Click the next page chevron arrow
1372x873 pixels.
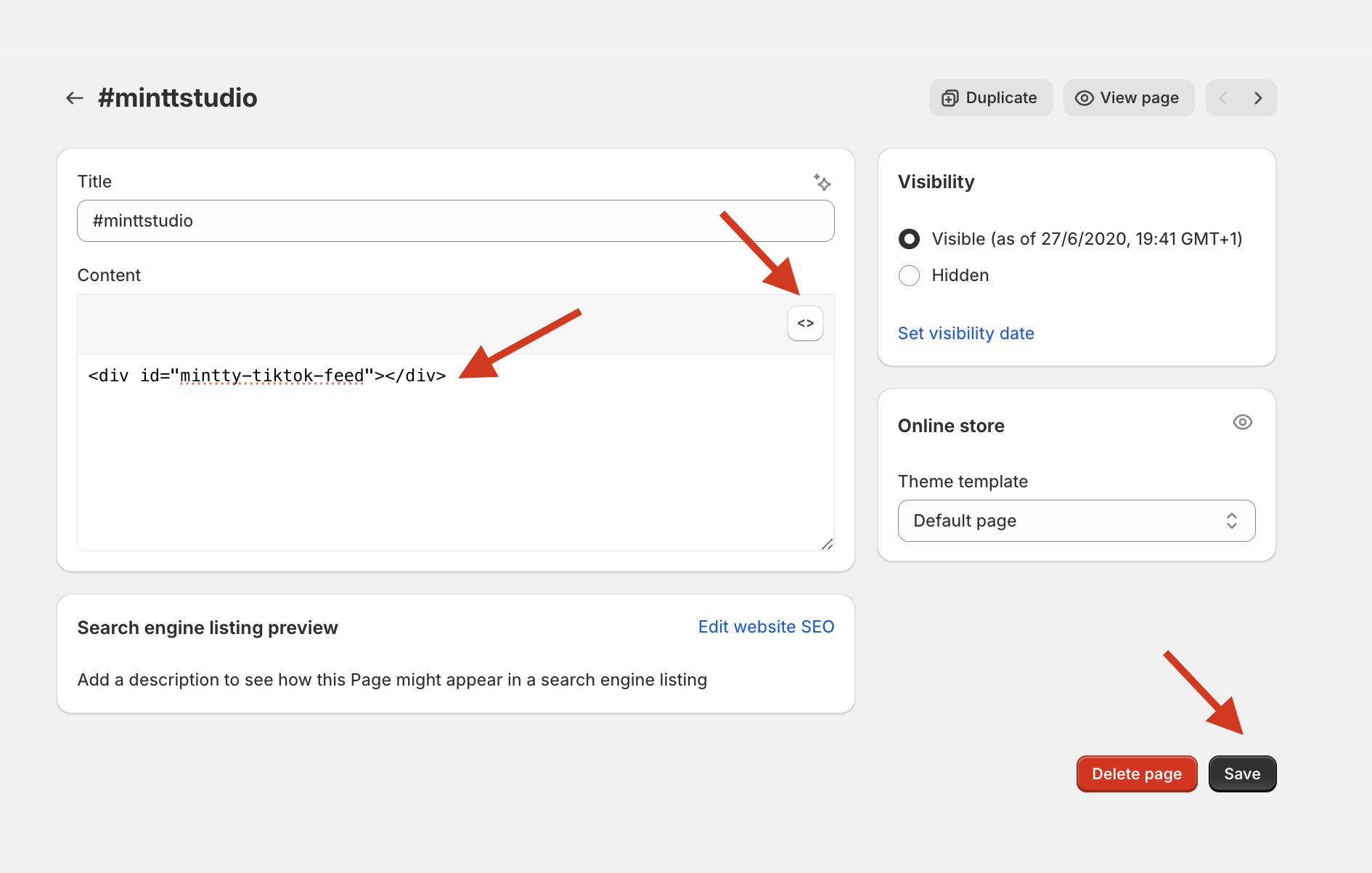pos(1258,97)
